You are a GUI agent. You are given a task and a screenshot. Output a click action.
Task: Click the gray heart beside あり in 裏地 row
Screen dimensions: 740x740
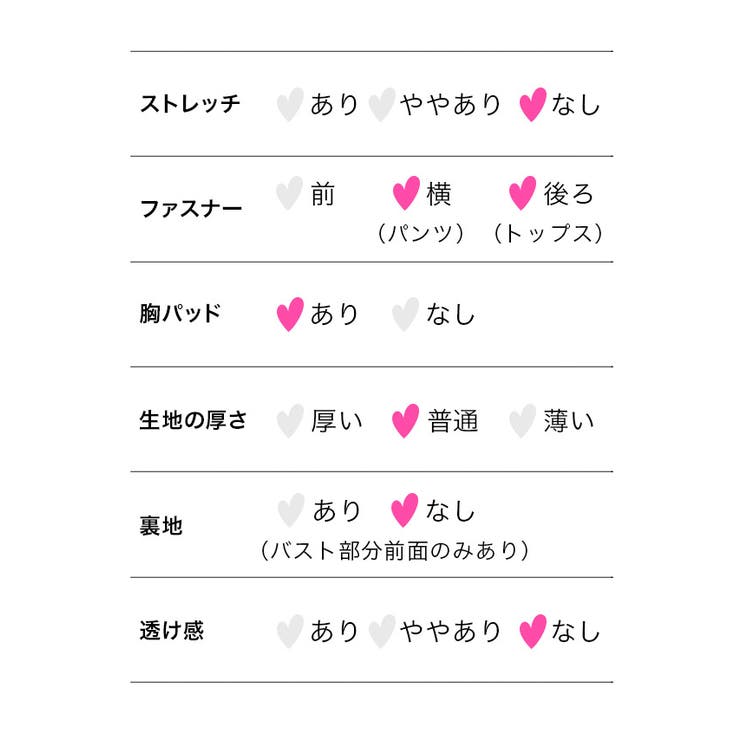point(291,510)
